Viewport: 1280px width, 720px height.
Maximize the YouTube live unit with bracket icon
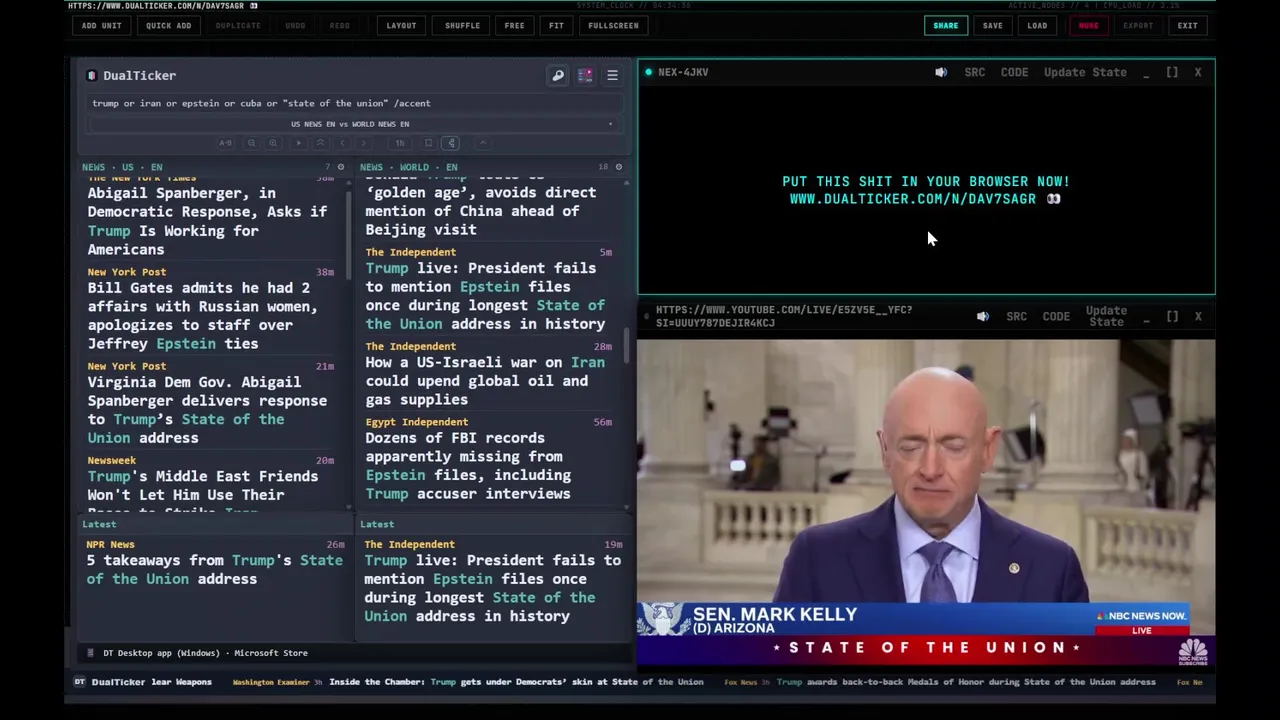(x=1172, y=316)
